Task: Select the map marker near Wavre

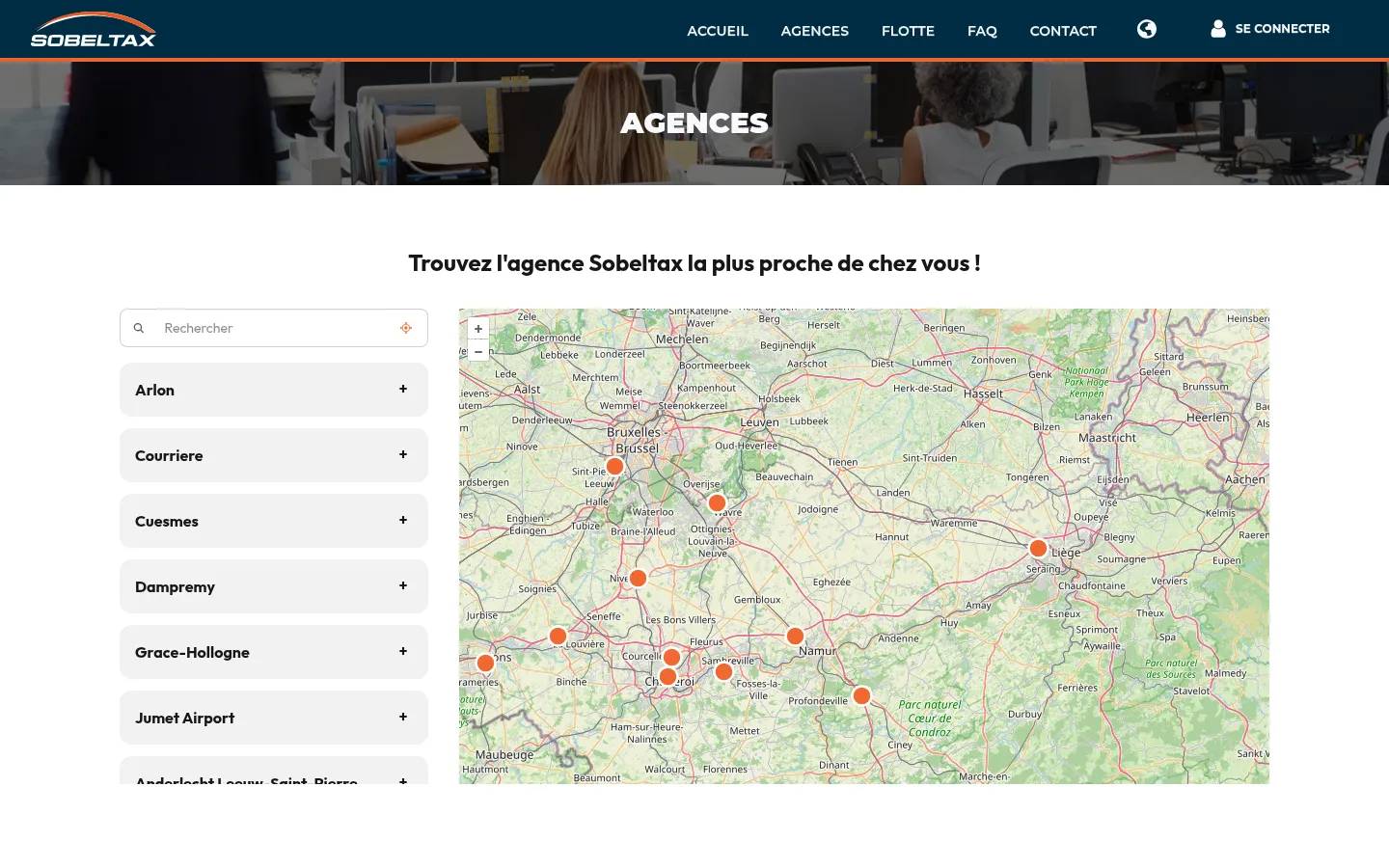Action: 717,502
